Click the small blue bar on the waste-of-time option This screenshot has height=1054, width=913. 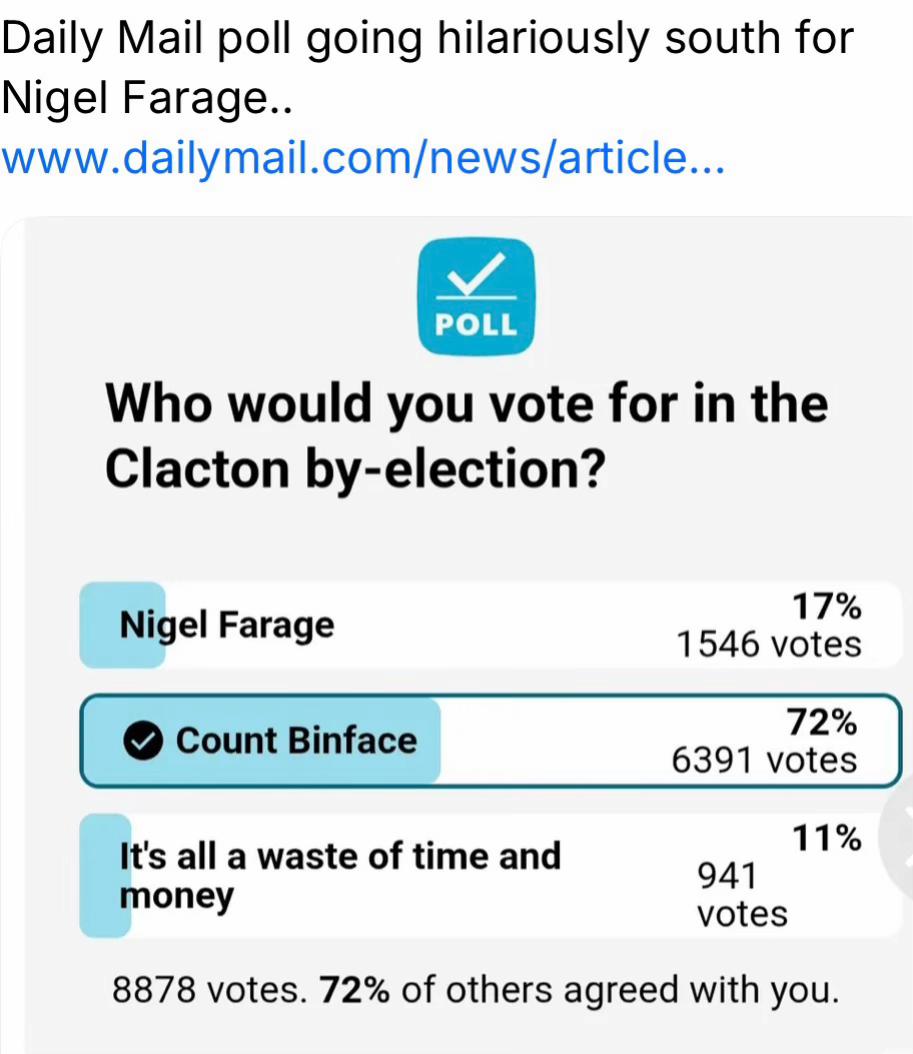105,876
